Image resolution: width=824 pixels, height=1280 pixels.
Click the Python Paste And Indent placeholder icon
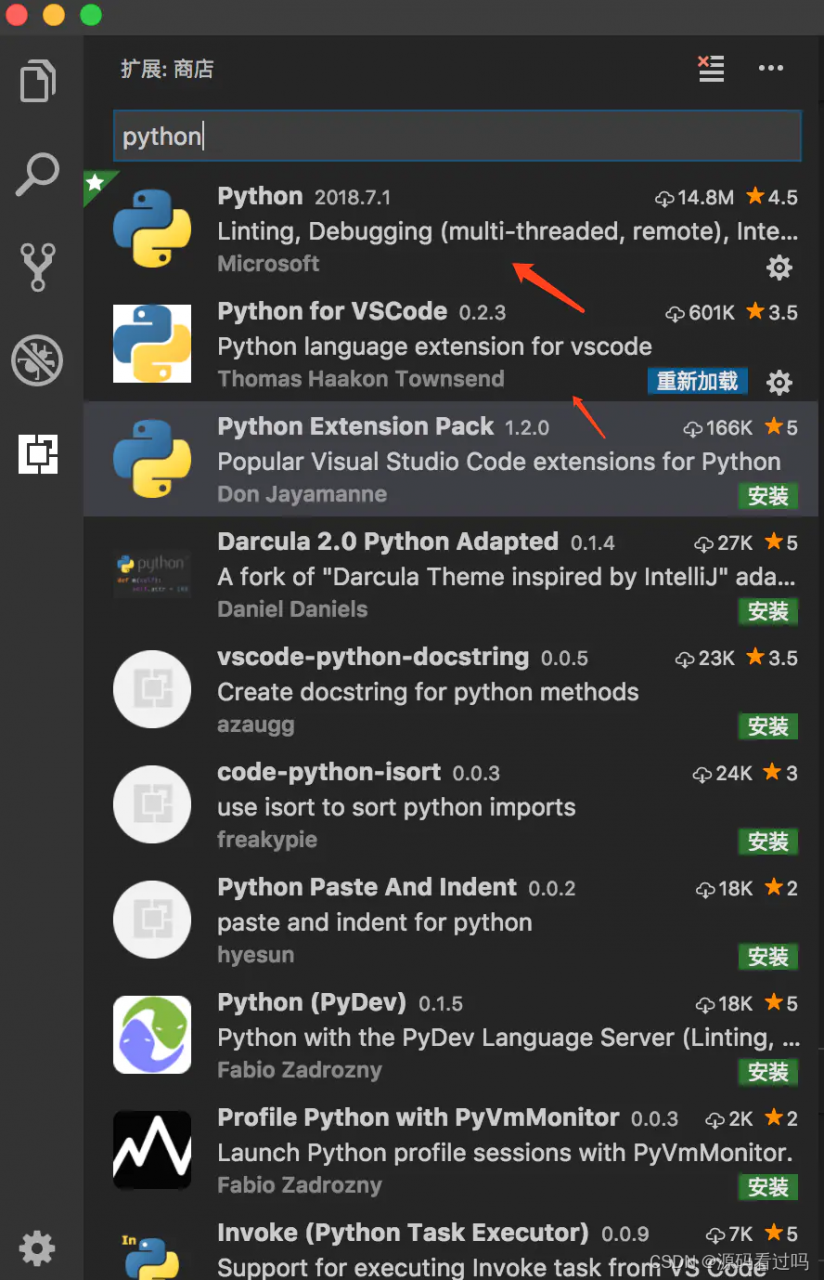pyautogui.click(x=152, y=919)
